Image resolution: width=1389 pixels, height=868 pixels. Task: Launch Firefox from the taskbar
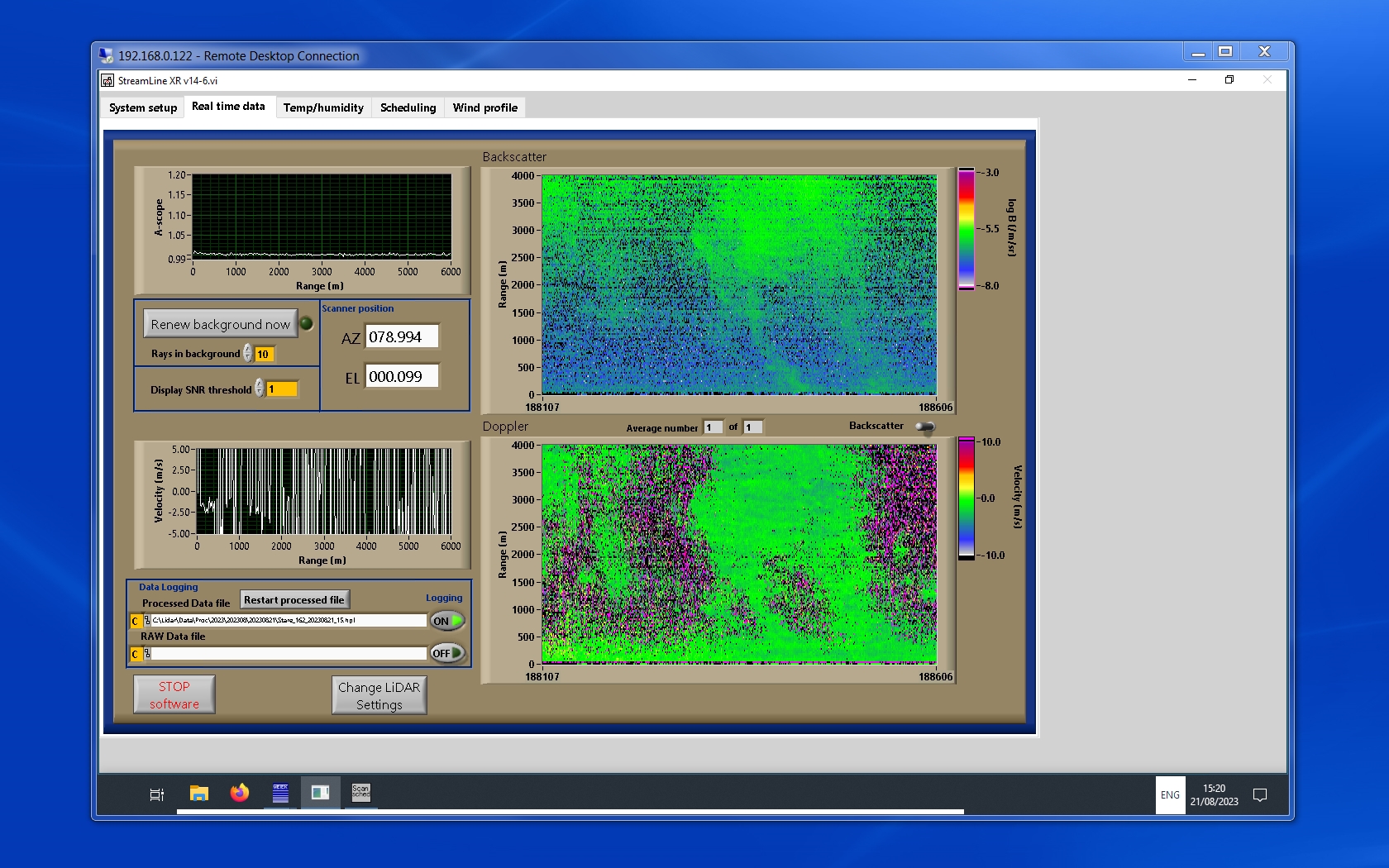[x=240, y=794]
